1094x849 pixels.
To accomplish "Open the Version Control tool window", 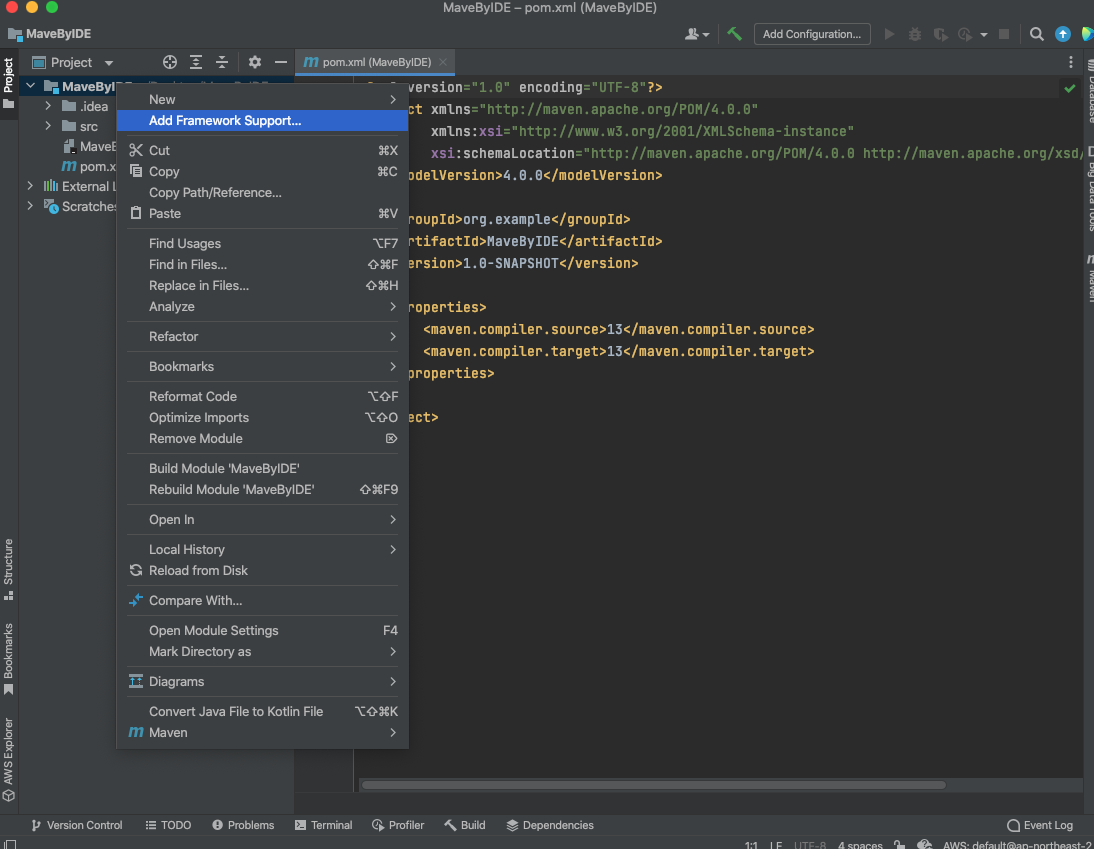I will 77,825.
